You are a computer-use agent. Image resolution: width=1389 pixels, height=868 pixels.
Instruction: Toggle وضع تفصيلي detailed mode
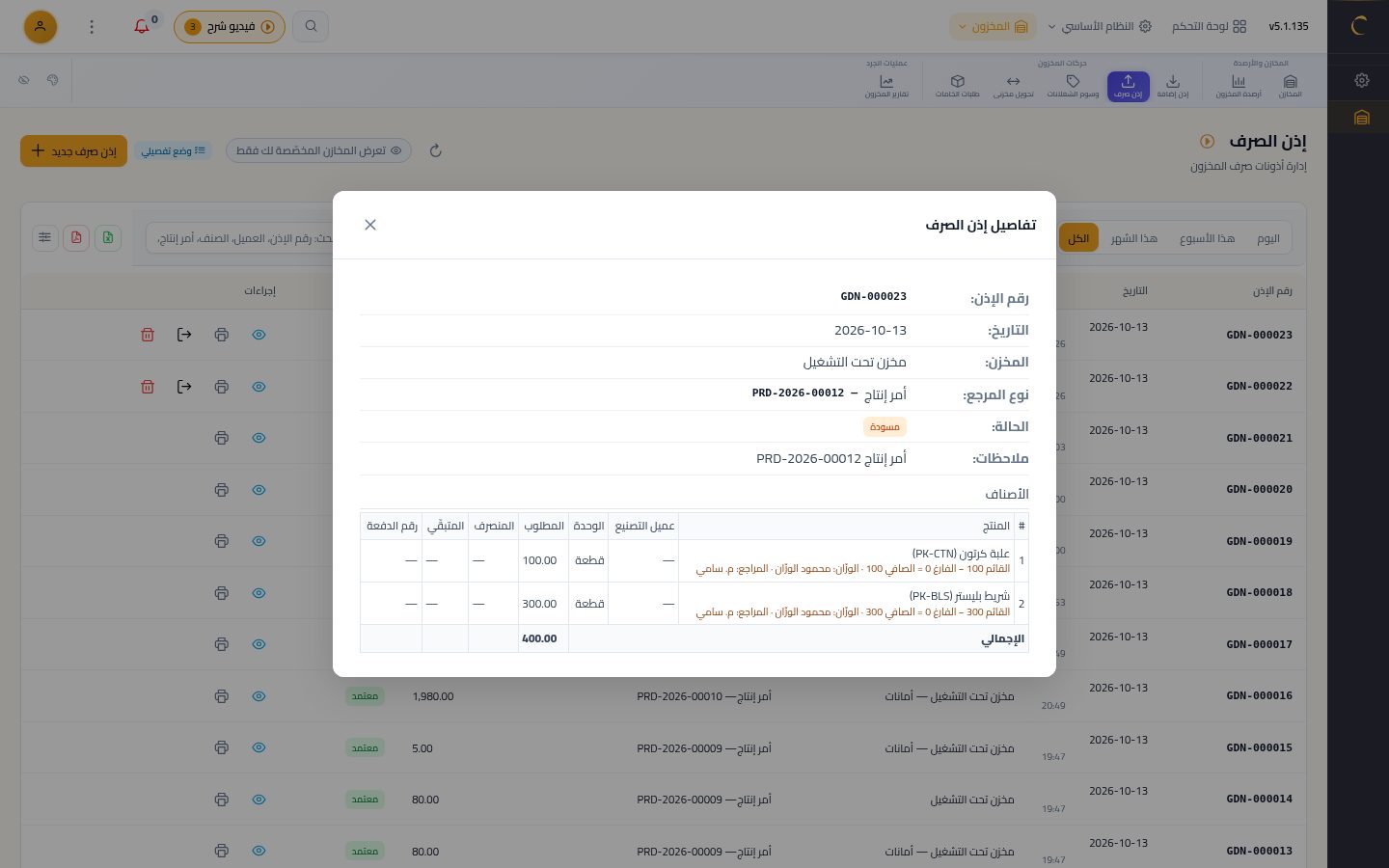tap(174, 150)
